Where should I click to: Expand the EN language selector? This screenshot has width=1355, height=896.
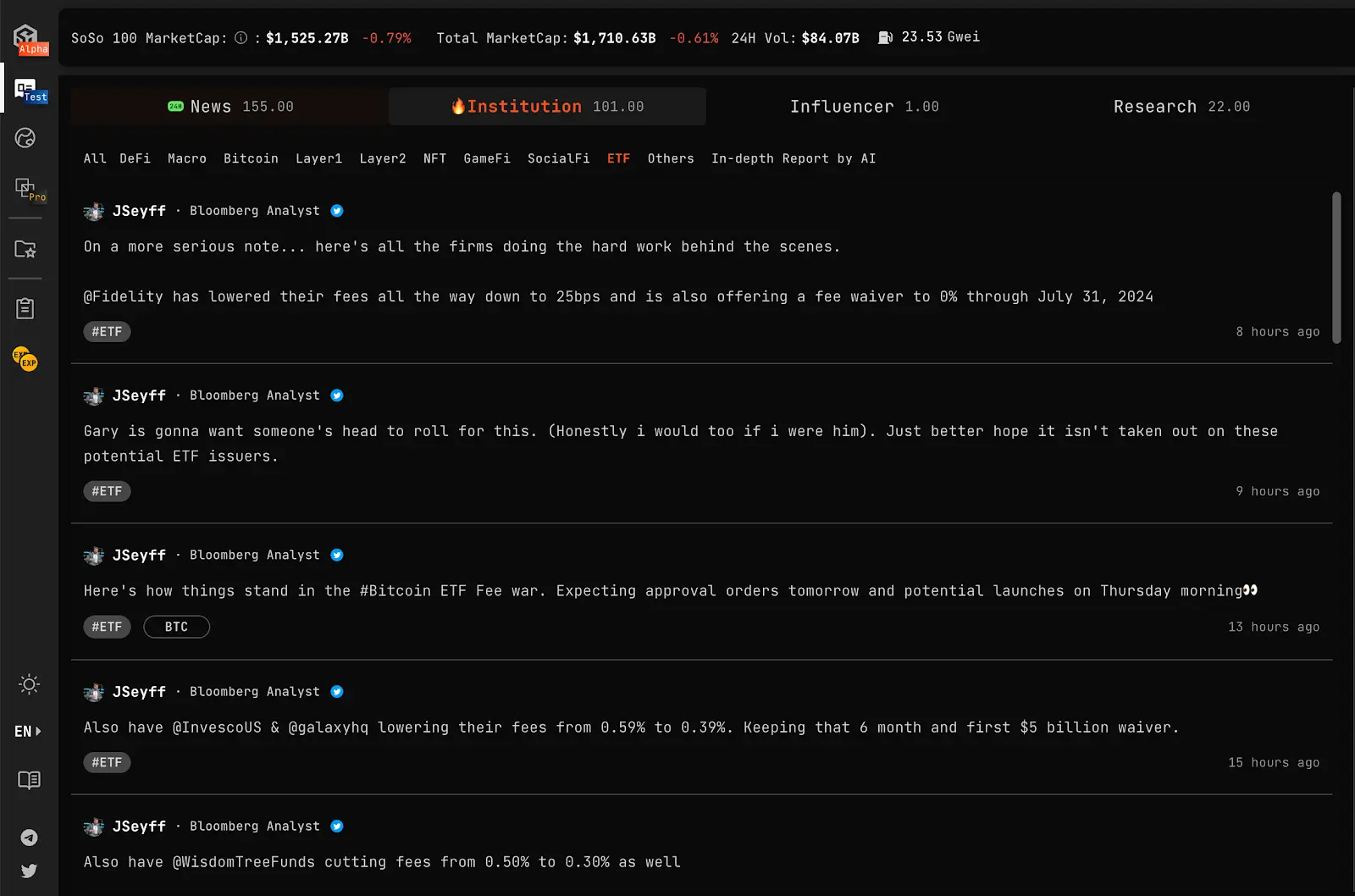point(28,731)
